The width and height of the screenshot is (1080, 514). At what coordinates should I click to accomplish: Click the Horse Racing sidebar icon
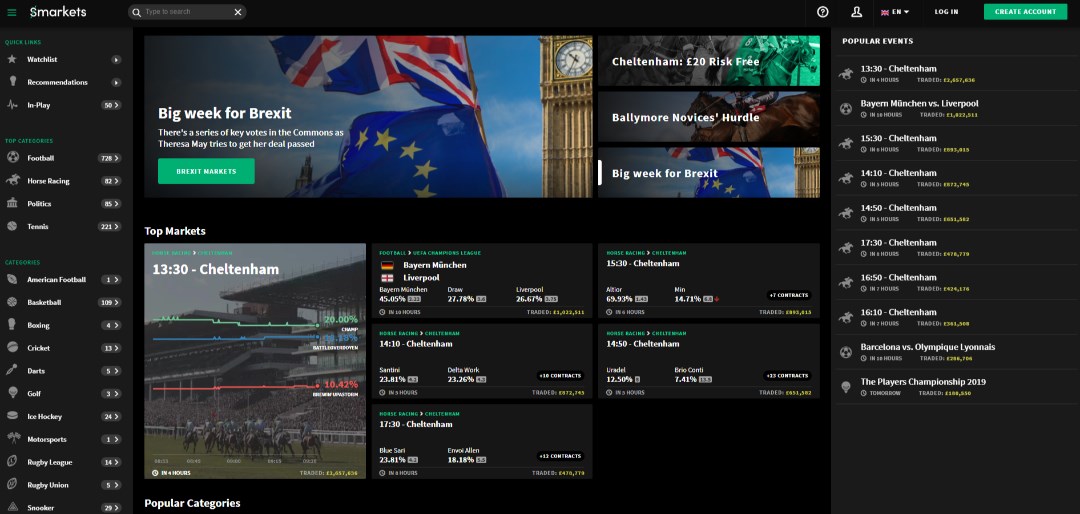coord(12,181)
